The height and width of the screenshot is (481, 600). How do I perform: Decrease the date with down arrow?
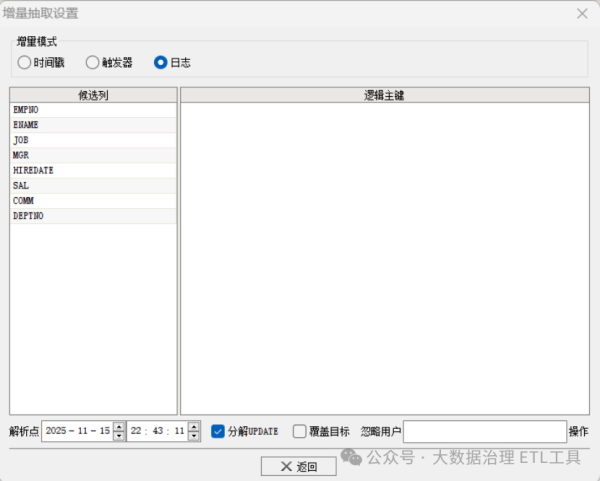click(119, 436)
